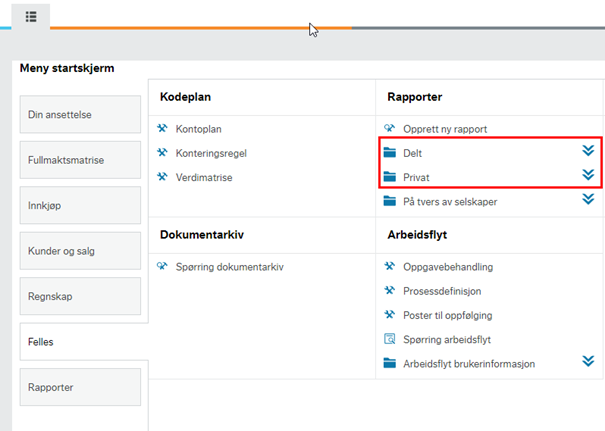Click the tool icon beside Konteringsregel

click(x=162, y=152)
